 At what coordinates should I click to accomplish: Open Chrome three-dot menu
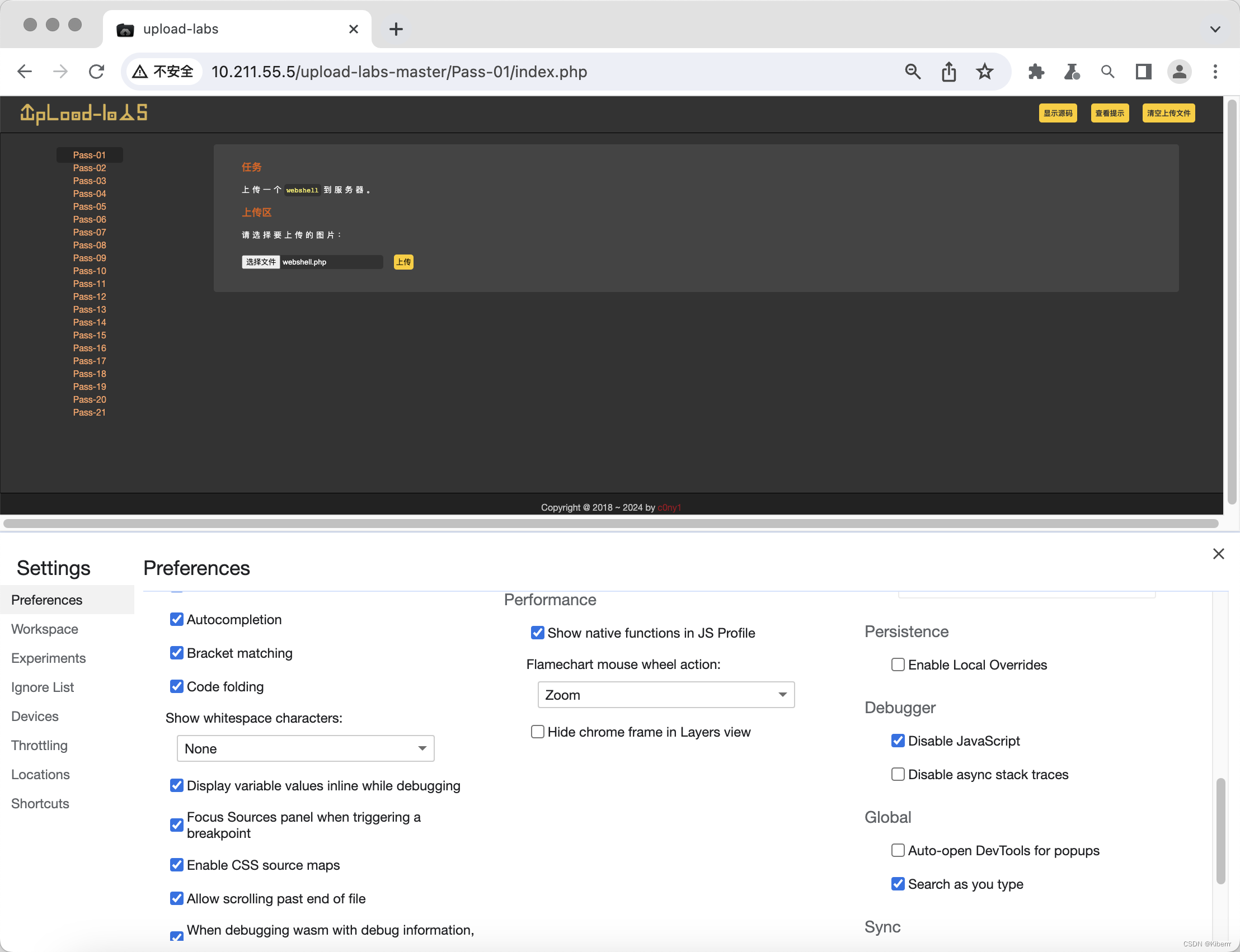tap(1214, 72)
